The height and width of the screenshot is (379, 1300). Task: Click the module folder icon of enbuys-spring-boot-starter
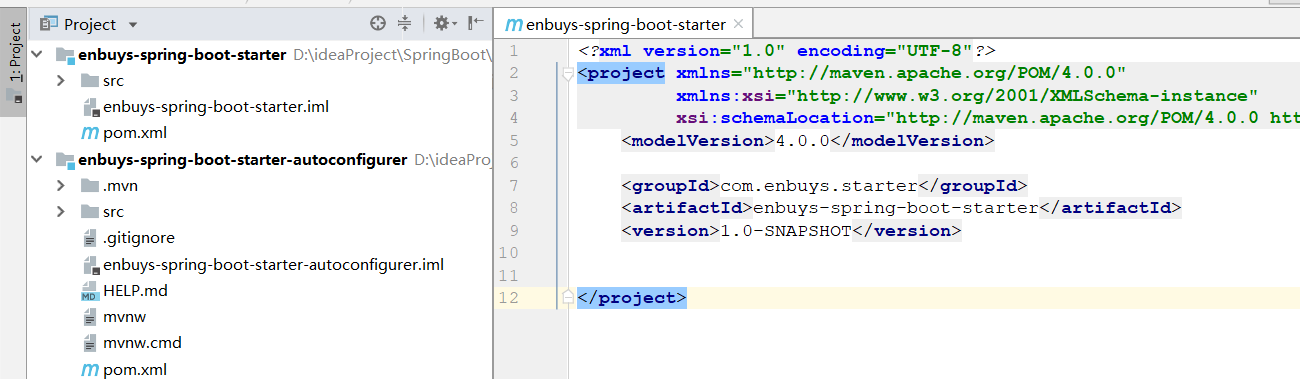tap(64, 55)
